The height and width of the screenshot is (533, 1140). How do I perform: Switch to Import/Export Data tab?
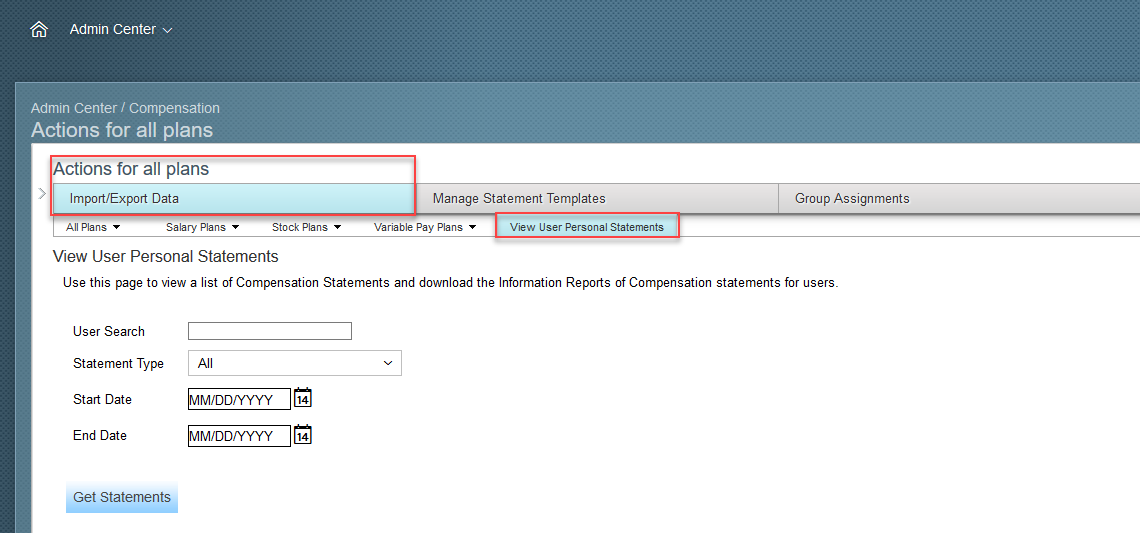coord(233,199)
